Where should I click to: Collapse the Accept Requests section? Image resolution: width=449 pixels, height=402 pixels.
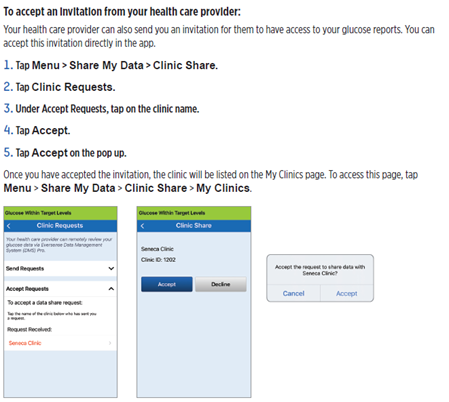[111, 289]
